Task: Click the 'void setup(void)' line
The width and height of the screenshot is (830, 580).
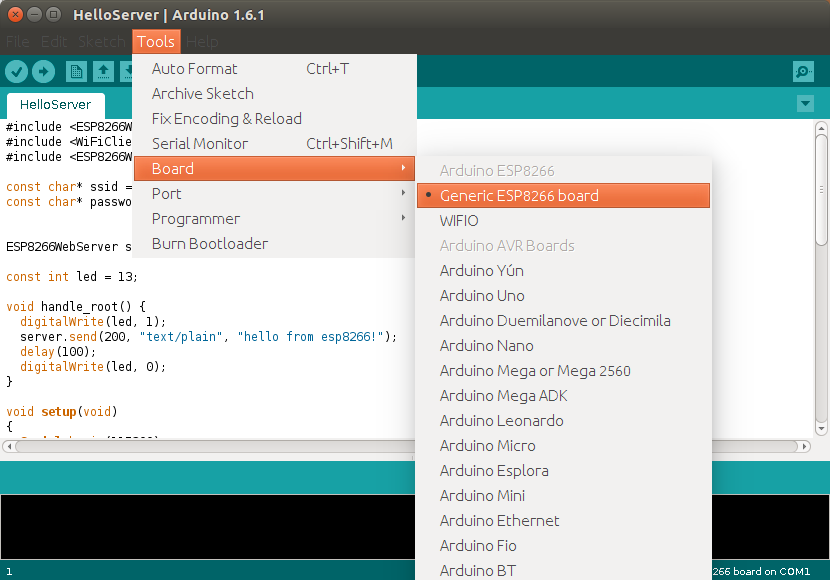Action: click(x=62, y=412)
